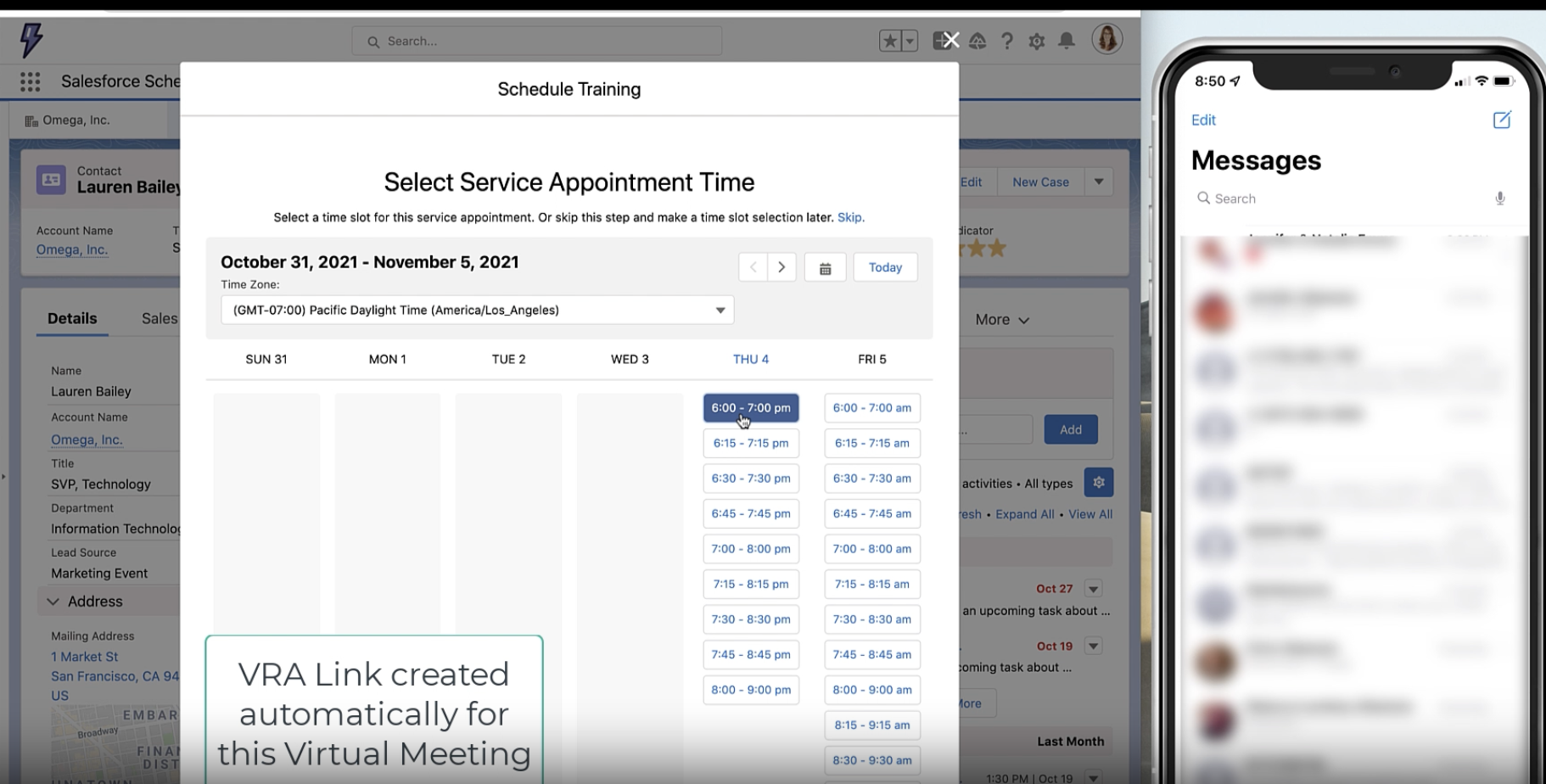Open activity filter settings gear button
Image resolution: width=1546 pixels, height=784 pixels.
pyautogui.click(x=1099, y=483)
